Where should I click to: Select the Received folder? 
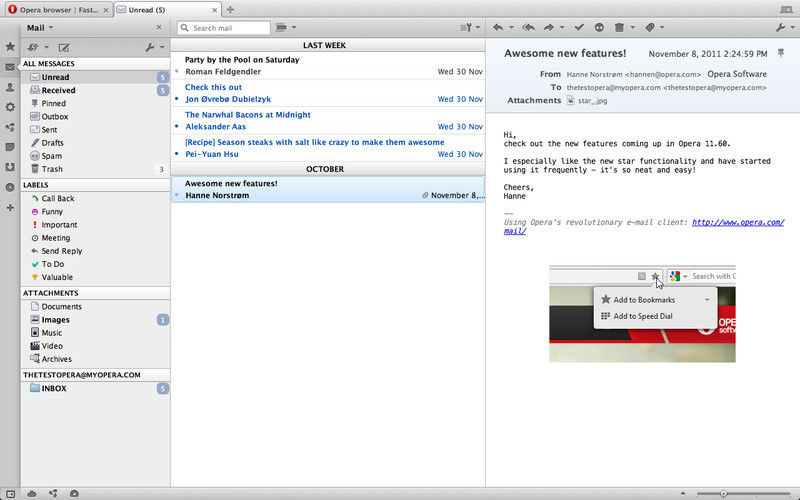pos(95,90)
